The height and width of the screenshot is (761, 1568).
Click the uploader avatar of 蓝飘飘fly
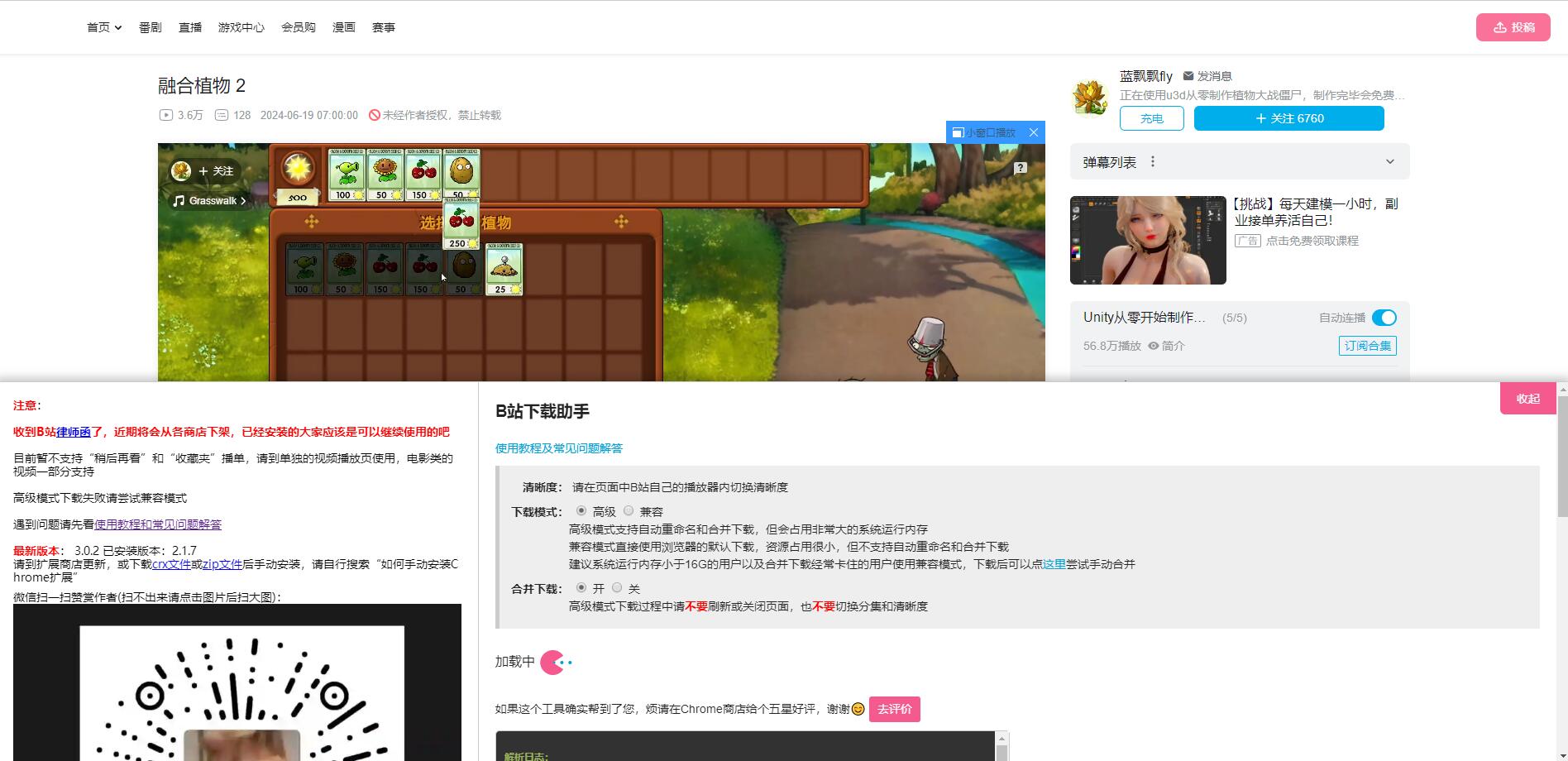tap(1090, 98)
